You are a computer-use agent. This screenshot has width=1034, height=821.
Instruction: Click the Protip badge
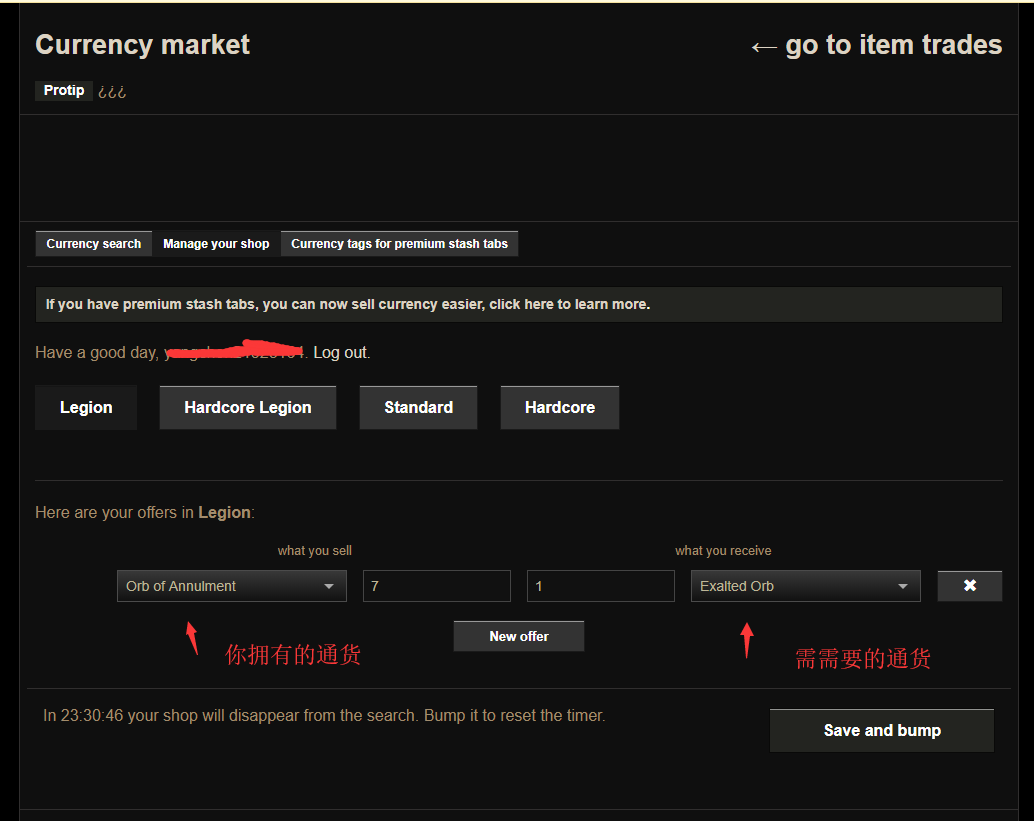pos(64,91)
